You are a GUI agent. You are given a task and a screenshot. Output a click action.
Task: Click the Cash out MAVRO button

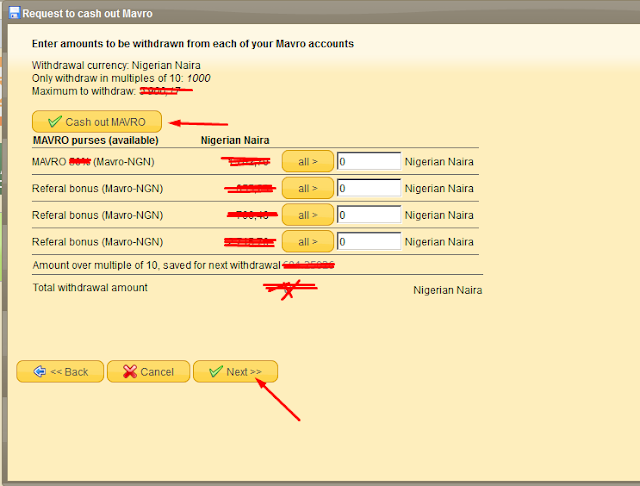coord(97,122)
